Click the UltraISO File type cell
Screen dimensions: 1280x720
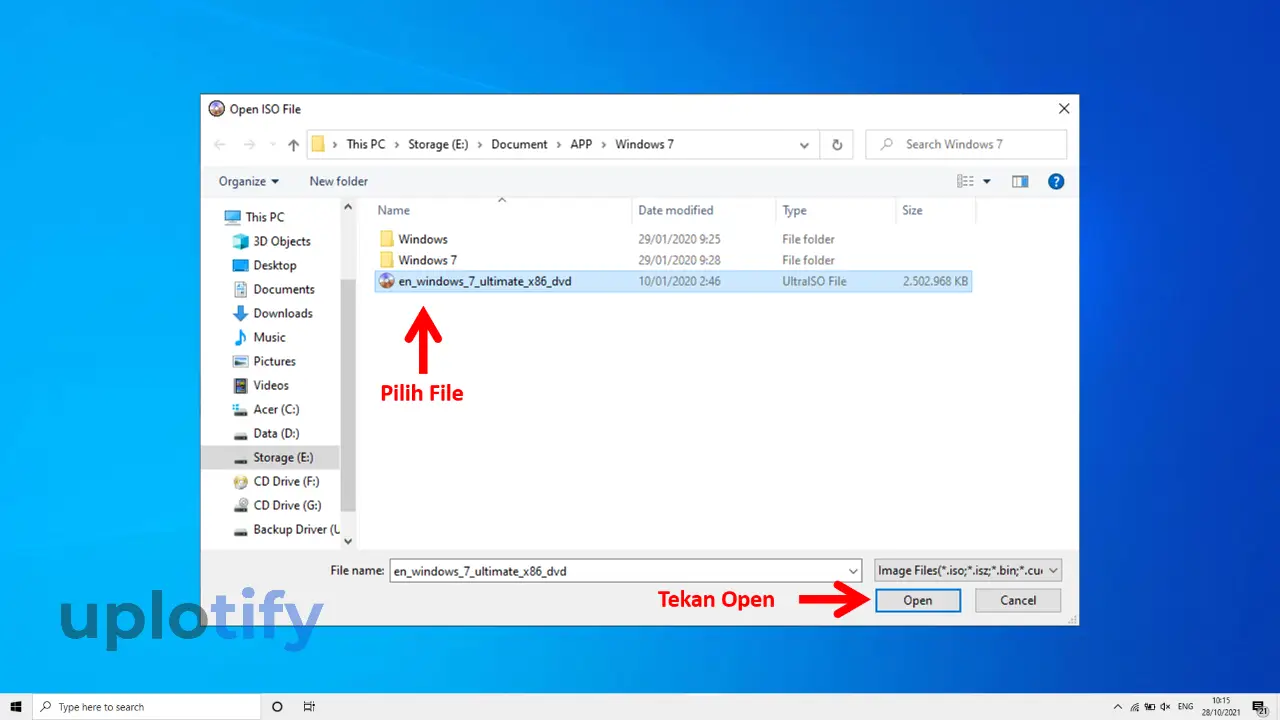coord(814,281)
